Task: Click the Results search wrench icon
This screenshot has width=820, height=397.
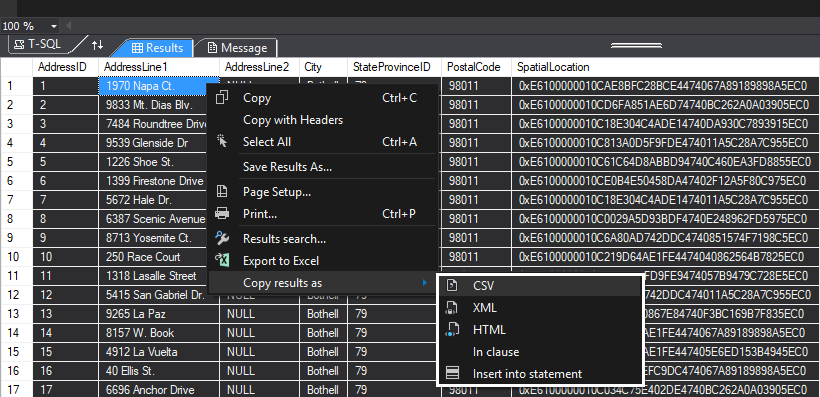Action: coord(222,239)
